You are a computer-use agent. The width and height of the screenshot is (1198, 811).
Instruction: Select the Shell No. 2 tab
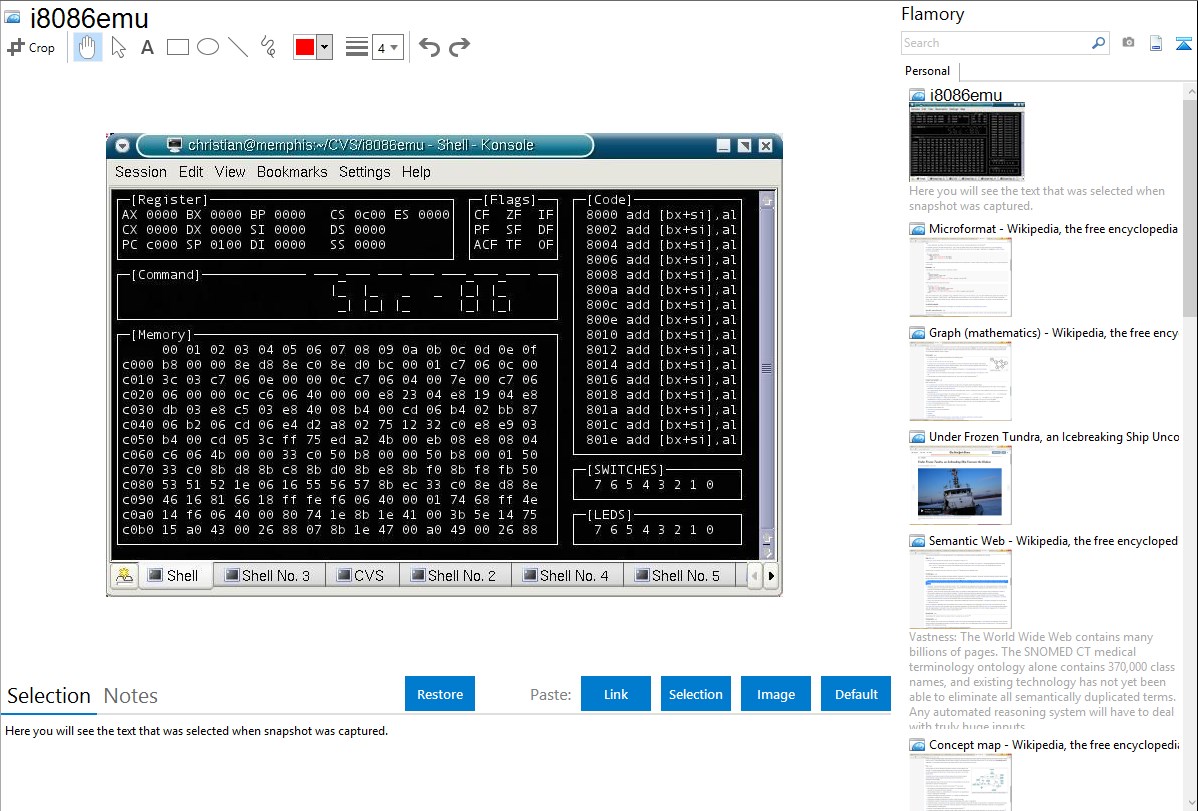point(455,576)
